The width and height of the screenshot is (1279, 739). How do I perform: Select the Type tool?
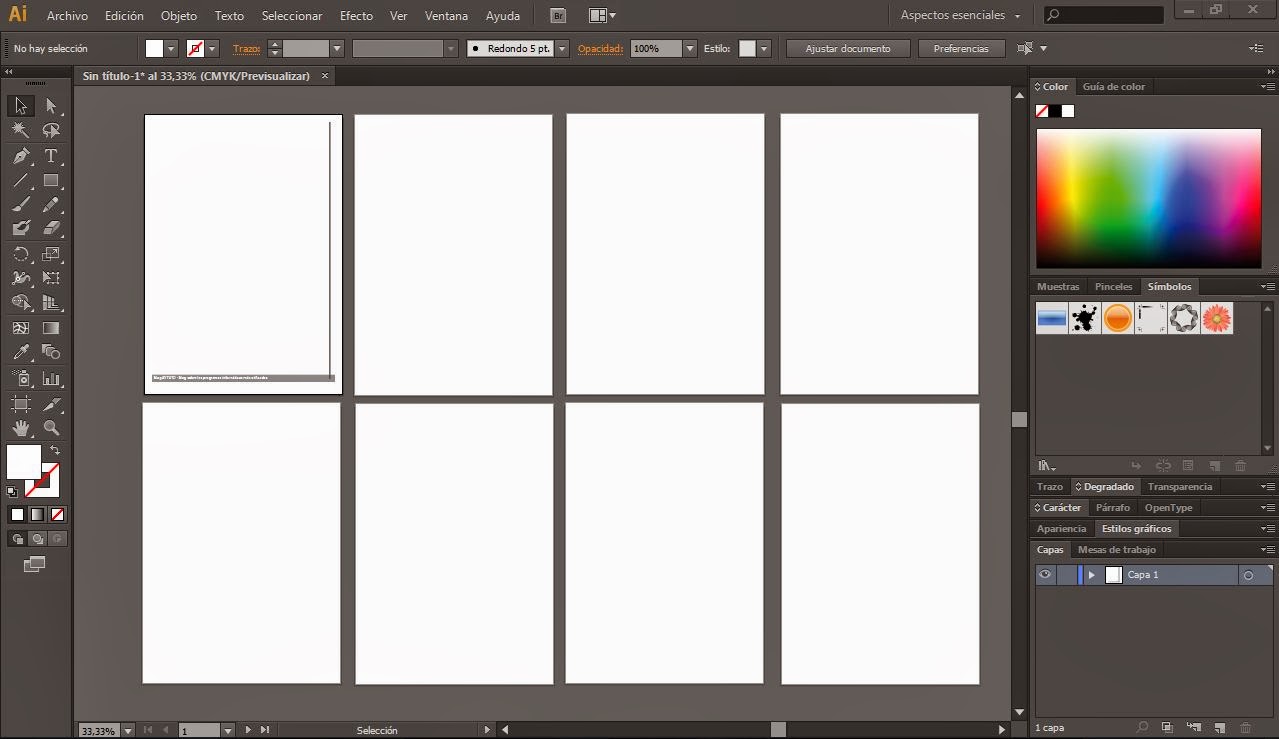[49, 156]
